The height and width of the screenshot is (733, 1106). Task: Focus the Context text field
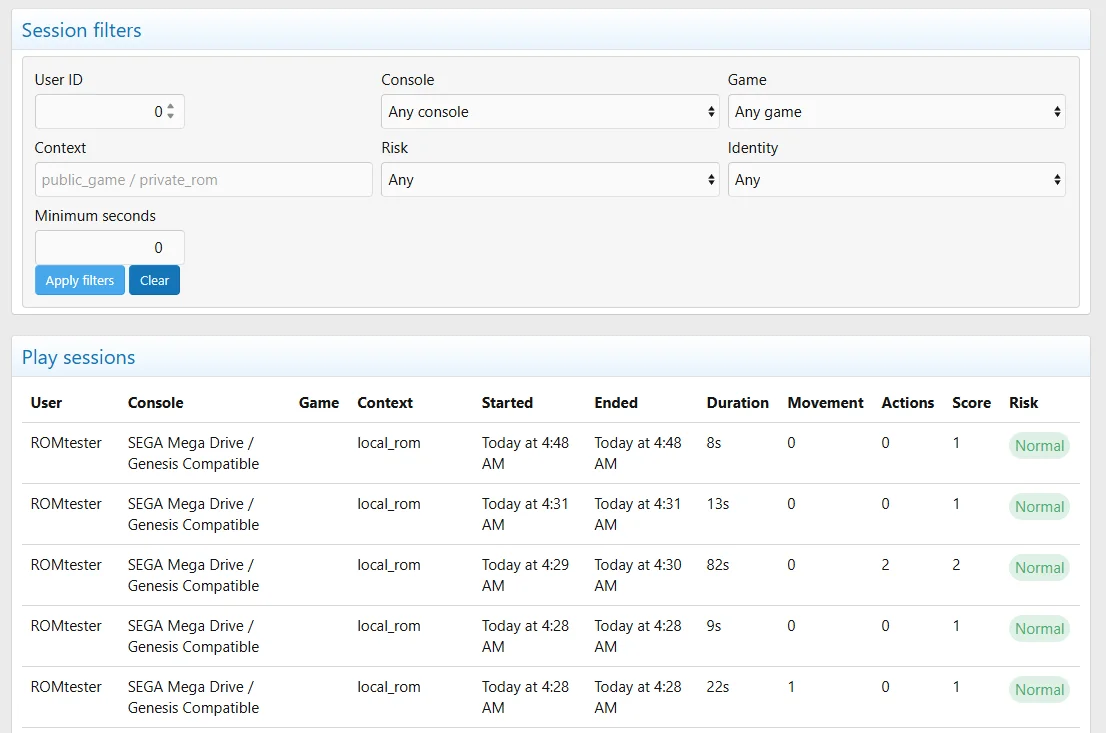(204, 180)
